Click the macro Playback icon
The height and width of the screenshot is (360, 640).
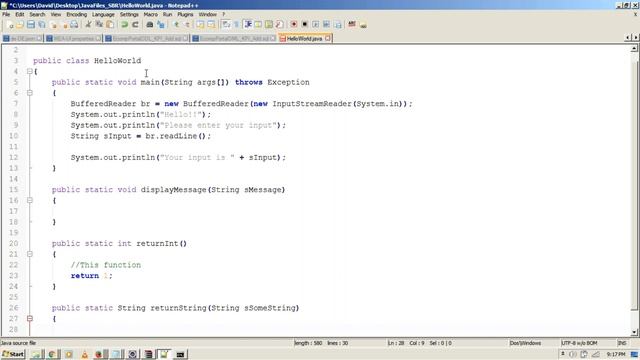click(316, 25)
